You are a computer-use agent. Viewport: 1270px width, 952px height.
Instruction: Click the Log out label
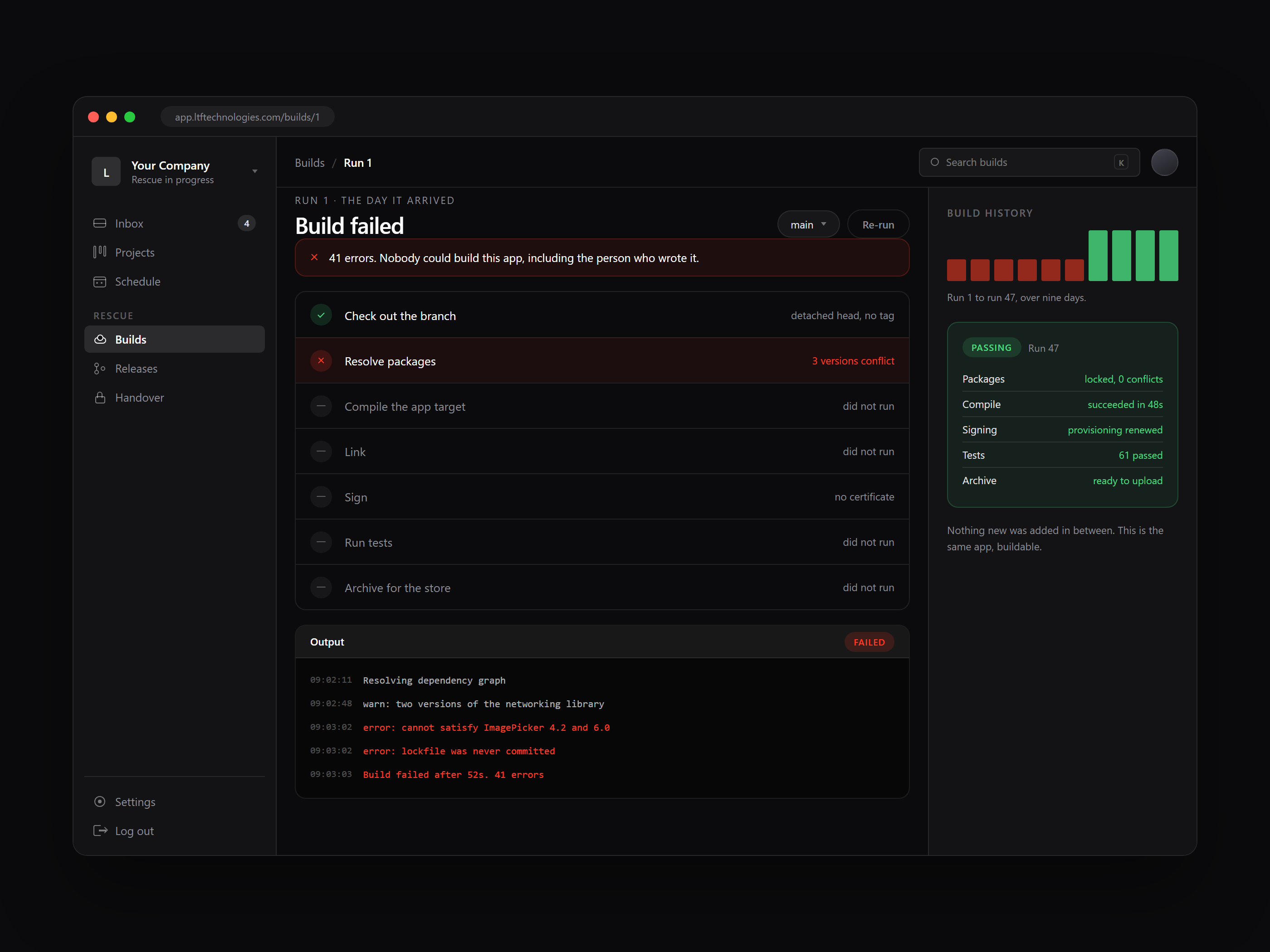point(134,831)
